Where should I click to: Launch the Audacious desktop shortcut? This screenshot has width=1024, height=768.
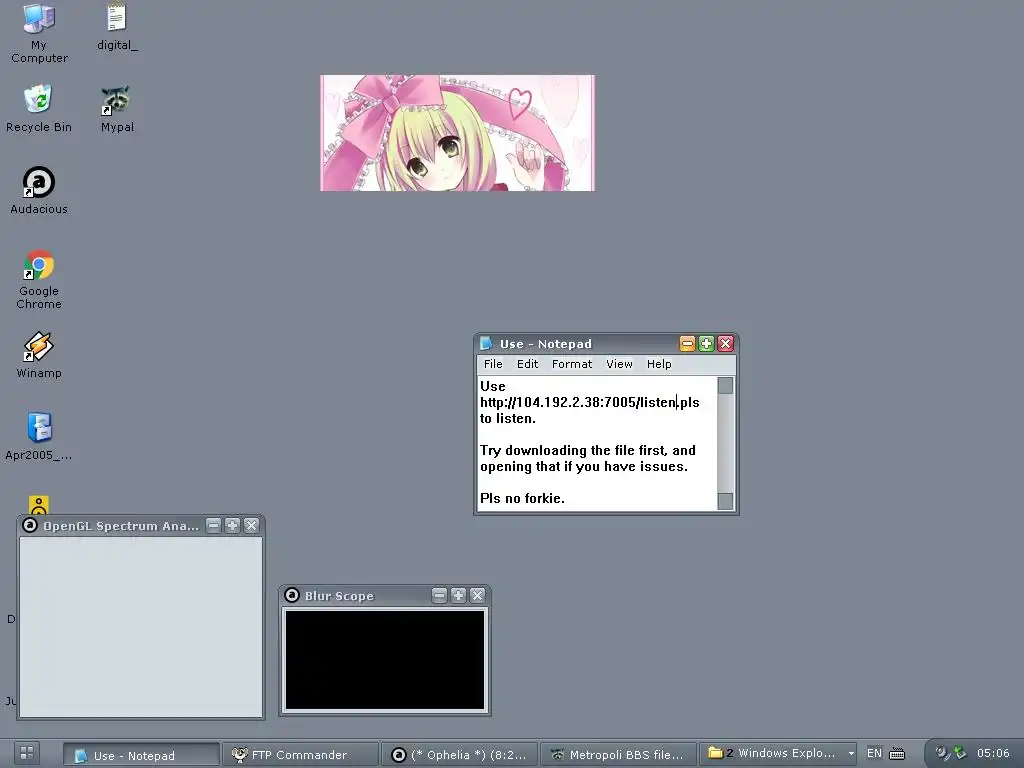coord(39,191)
